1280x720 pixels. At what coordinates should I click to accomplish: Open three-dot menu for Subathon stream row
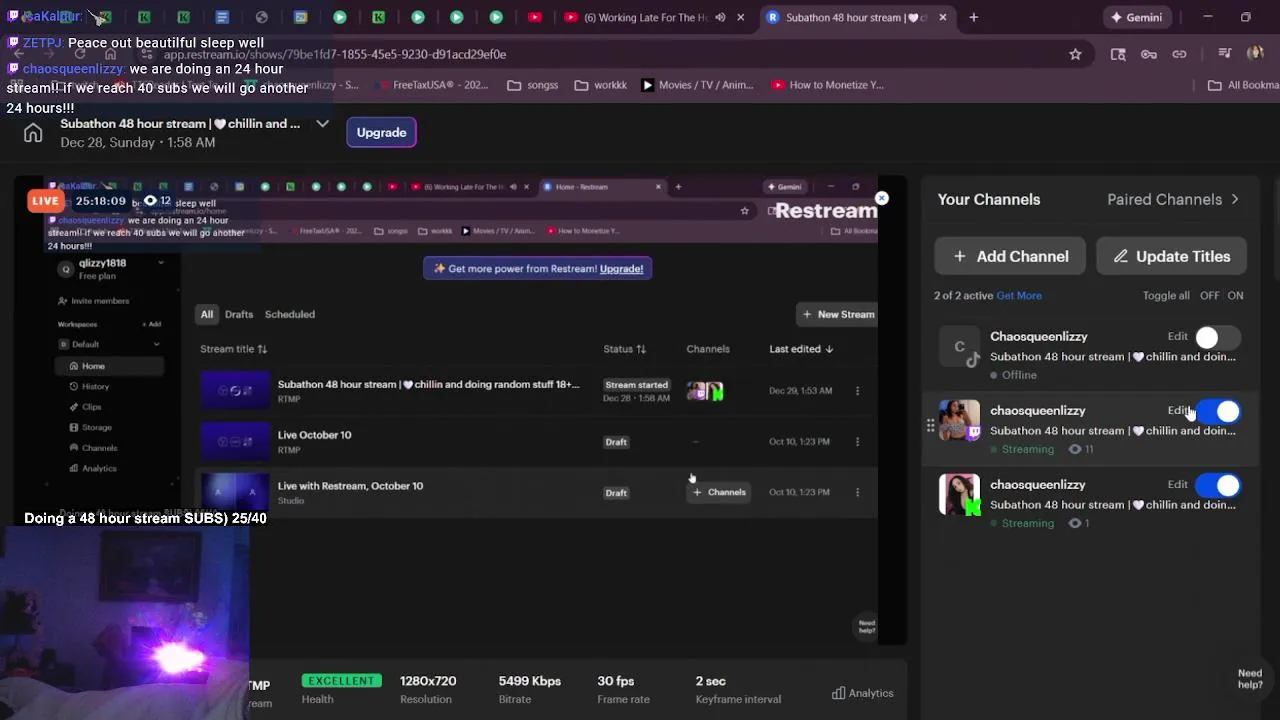[857, 391]
